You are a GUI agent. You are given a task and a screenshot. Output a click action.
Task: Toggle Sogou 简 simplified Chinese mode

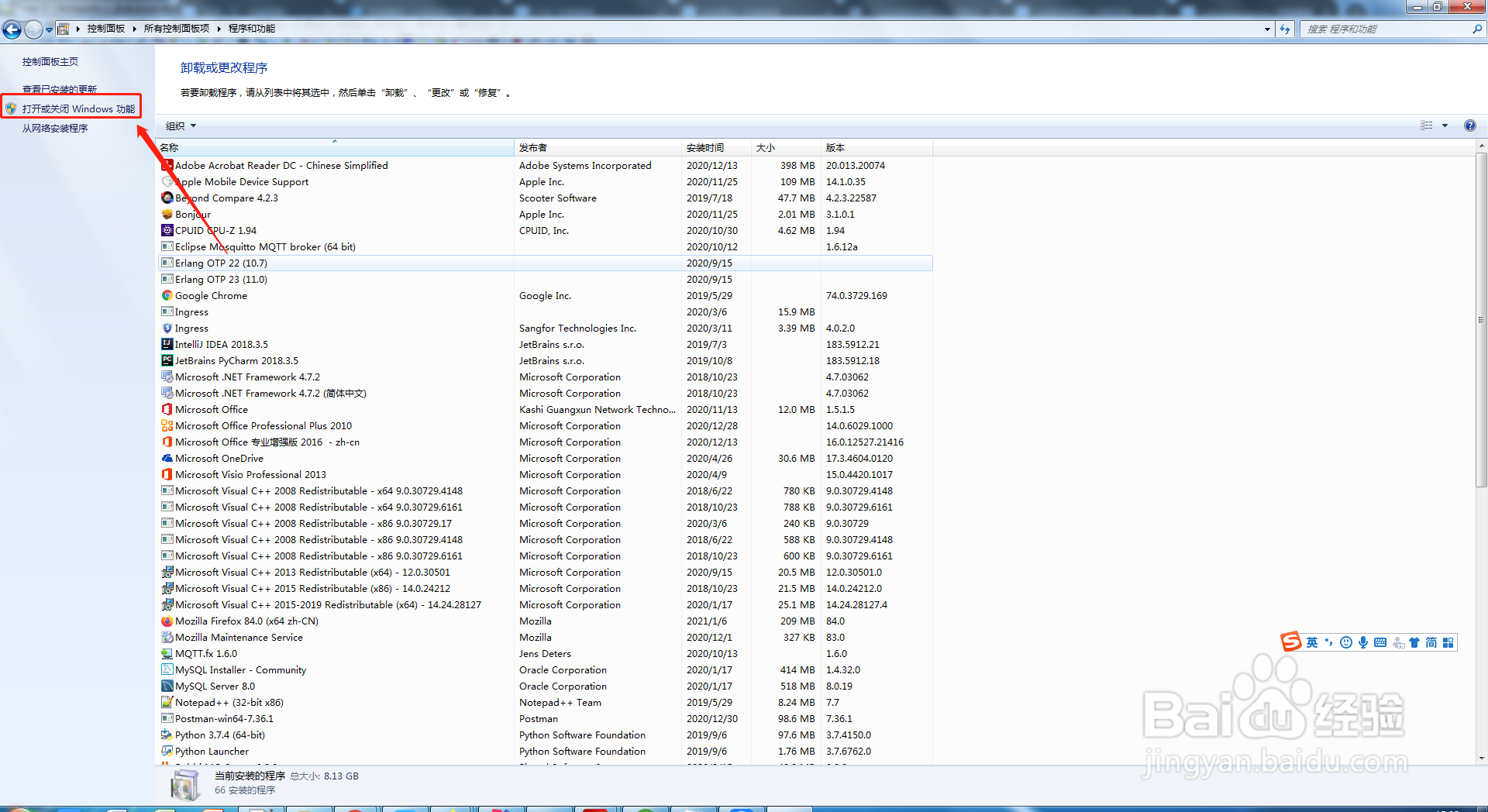[x=1431, y=642]
